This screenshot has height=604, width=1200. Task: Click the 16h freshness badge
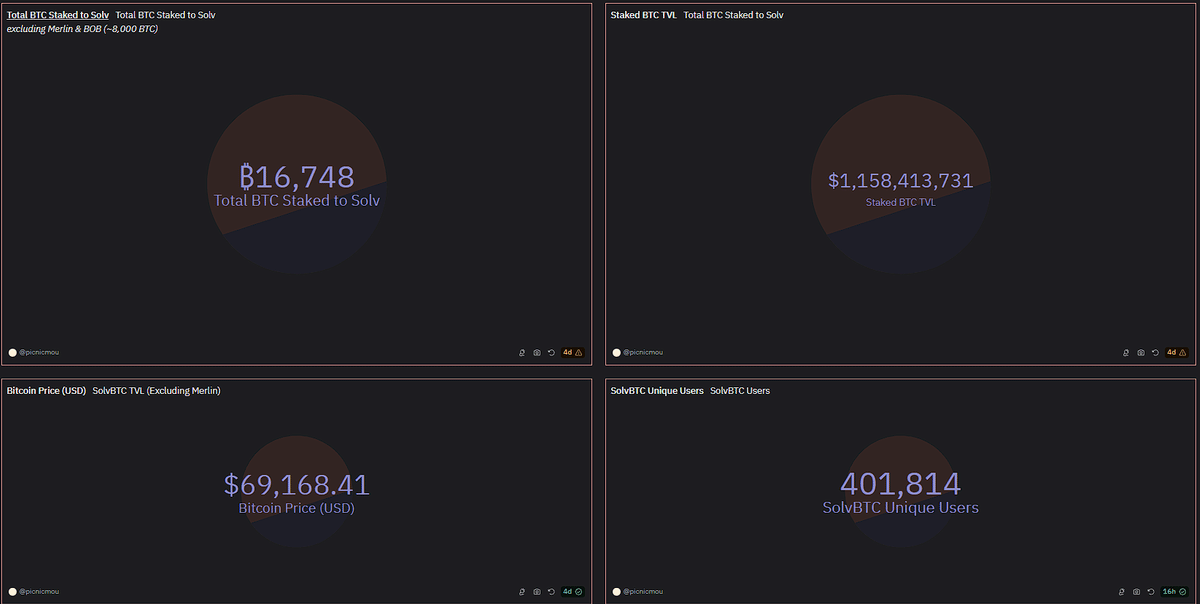coord(1175,591)
